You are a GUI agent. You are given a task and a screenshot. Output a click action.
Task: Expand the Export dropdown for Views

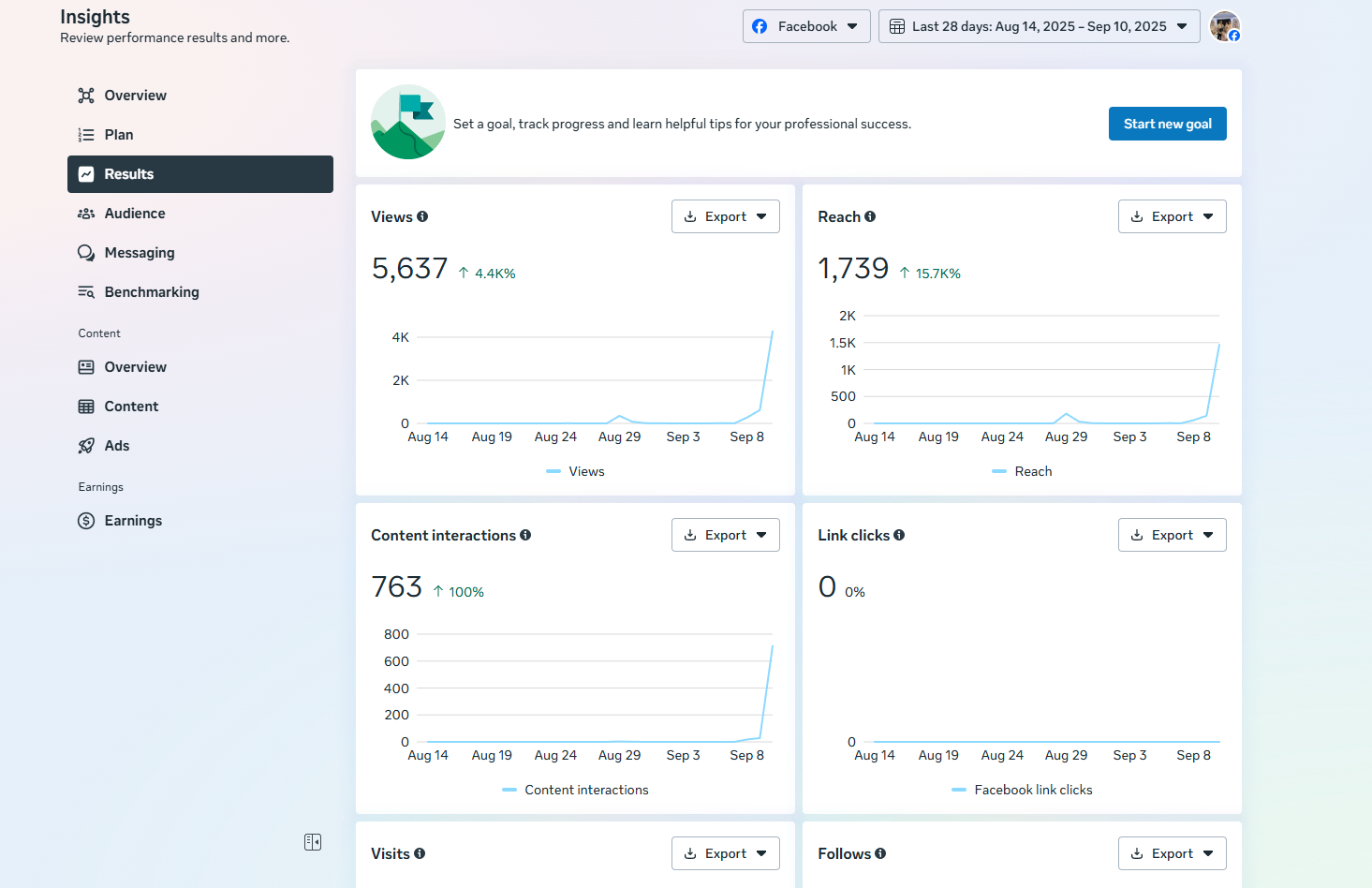(726, 216)
